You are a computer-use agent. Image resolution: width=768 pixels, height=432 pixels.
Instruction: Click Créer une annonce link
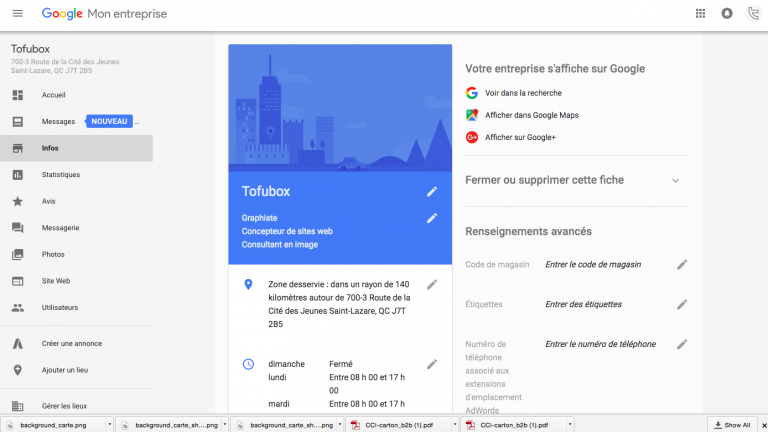[x=72, y=344]
